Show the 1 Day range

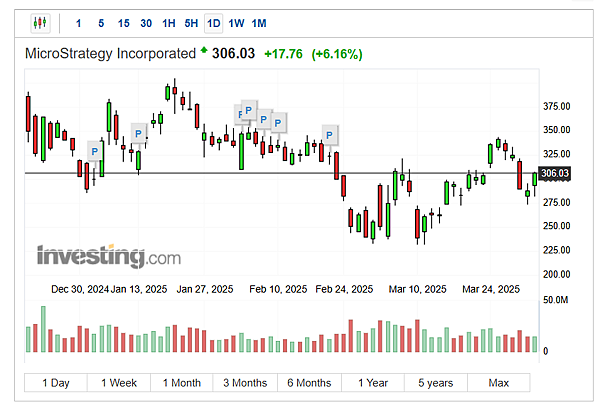click(x=56, y=383)
